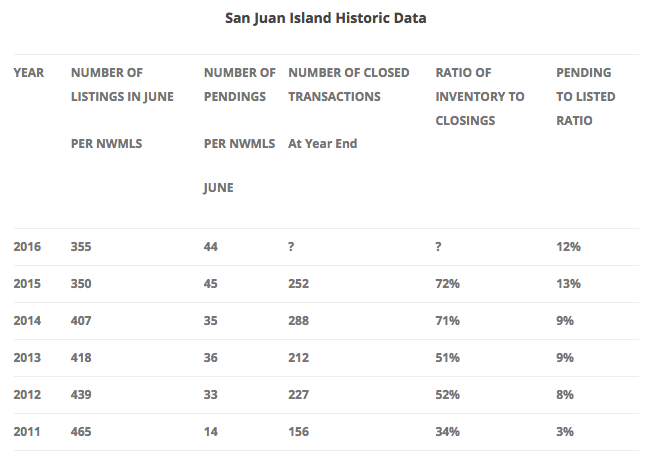Select the 2013 year cell
The width and height of the screenshot is (664, 472).
(27, 358)
